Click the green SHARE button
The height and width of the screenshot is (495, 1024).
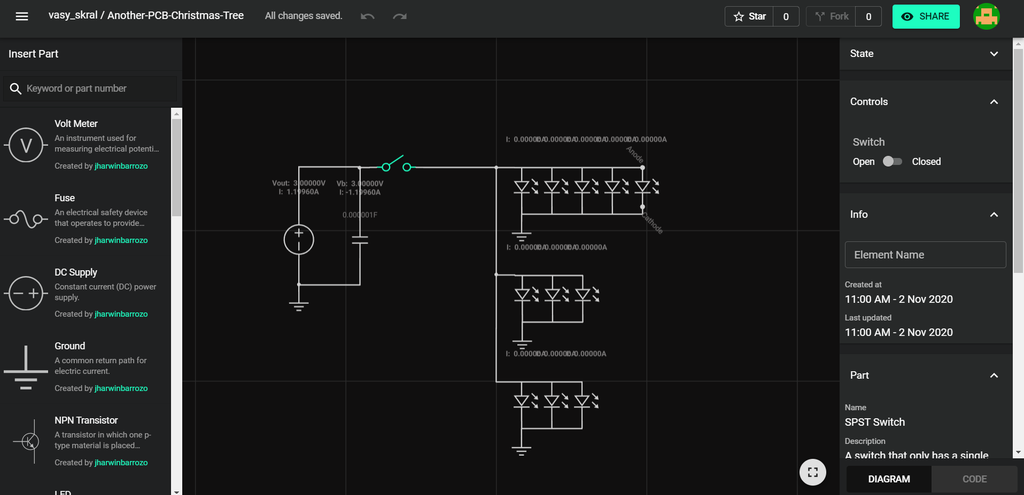[x=926, y=17]
